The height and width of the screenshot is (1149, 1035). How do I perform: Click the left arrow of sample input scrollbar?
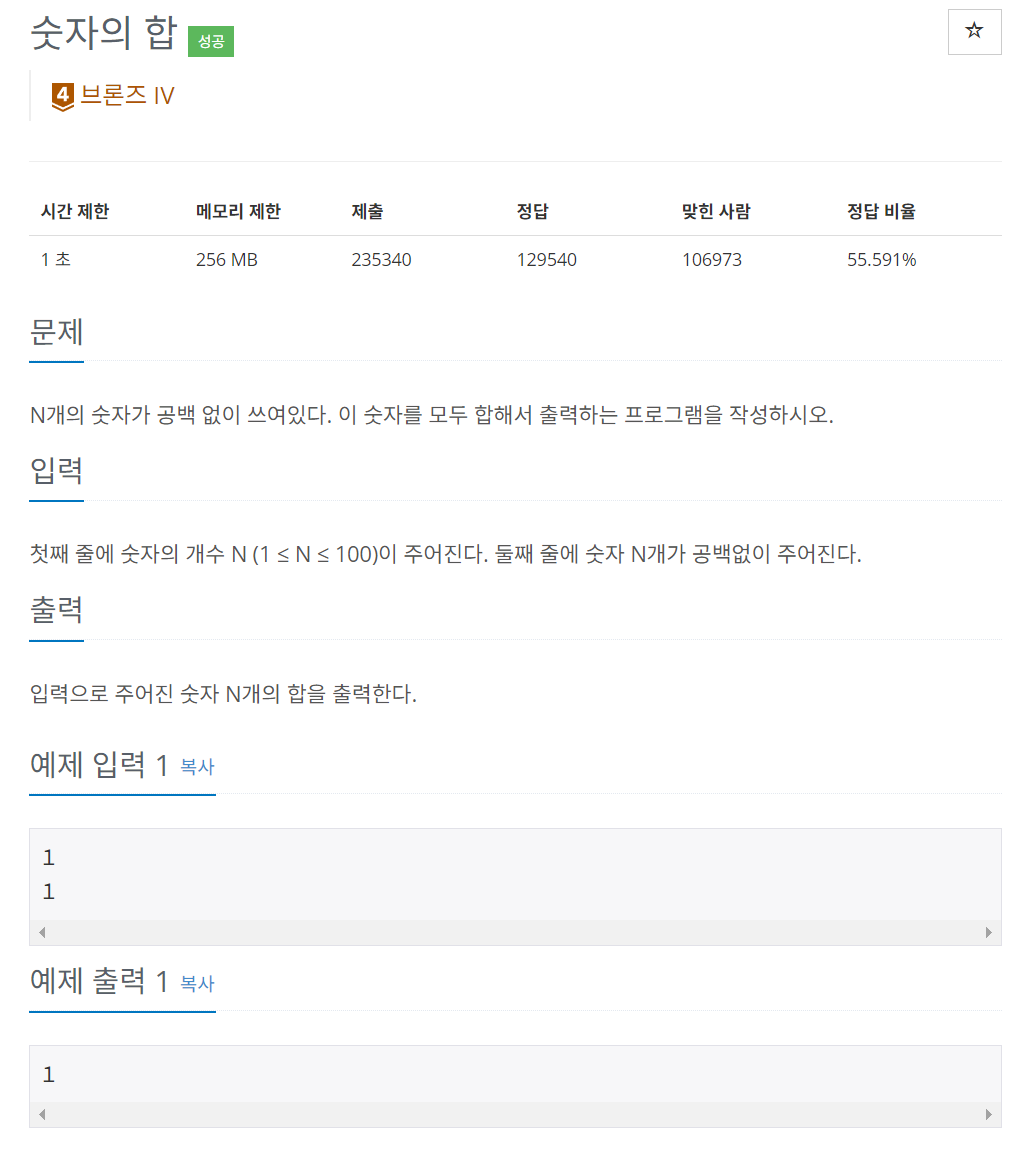(x=42, y=931)
